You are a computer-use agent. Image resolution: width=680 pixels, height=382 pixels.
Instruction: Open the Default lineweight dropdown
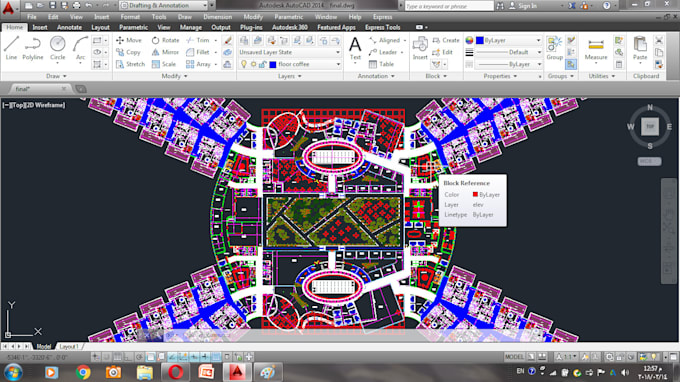coord(508,52)
